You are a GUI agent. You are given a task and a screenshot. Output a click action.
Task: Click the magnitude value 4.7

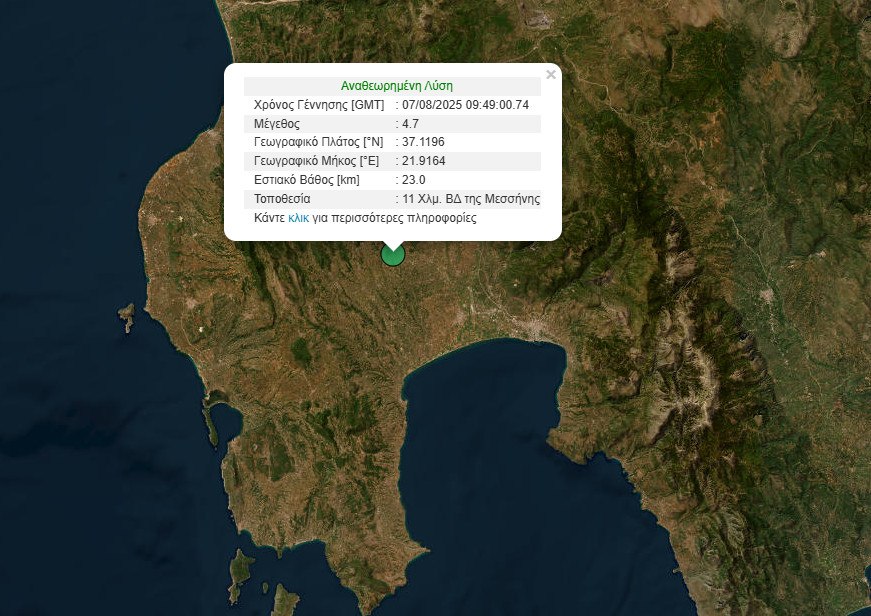tap(410, 124)
